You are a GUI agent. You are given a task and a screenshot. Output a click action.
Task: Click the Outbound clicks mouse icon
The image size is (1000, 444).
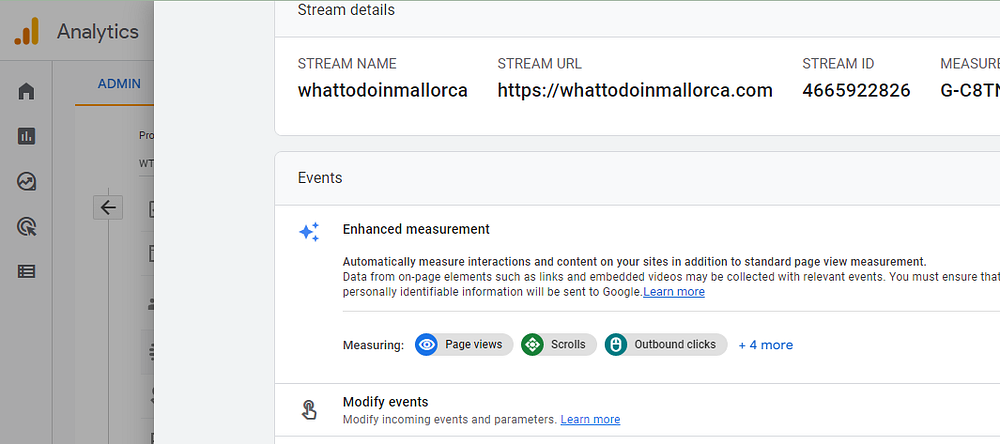pos(615,344)
